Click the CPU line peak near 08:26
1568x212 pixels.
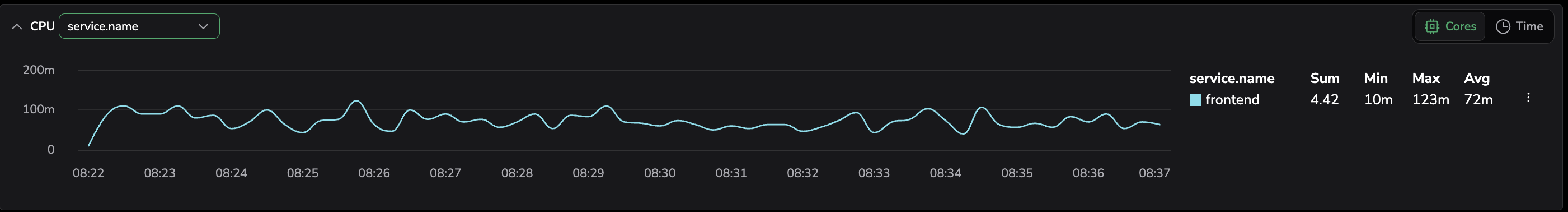356,101
